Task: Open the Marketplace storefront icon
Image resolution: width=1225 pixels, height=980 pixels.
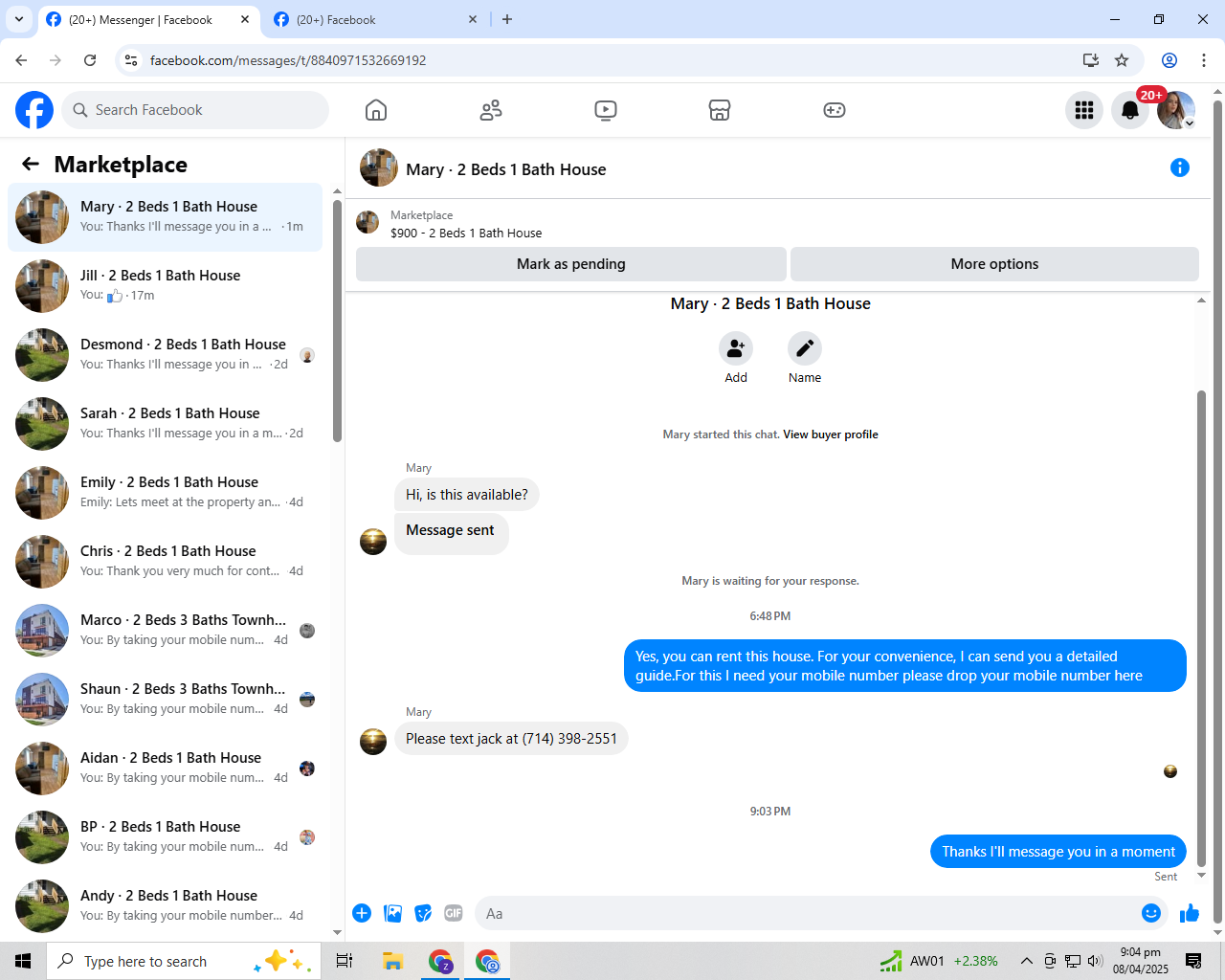Action: pyautogui.click(x=720, y=110)
